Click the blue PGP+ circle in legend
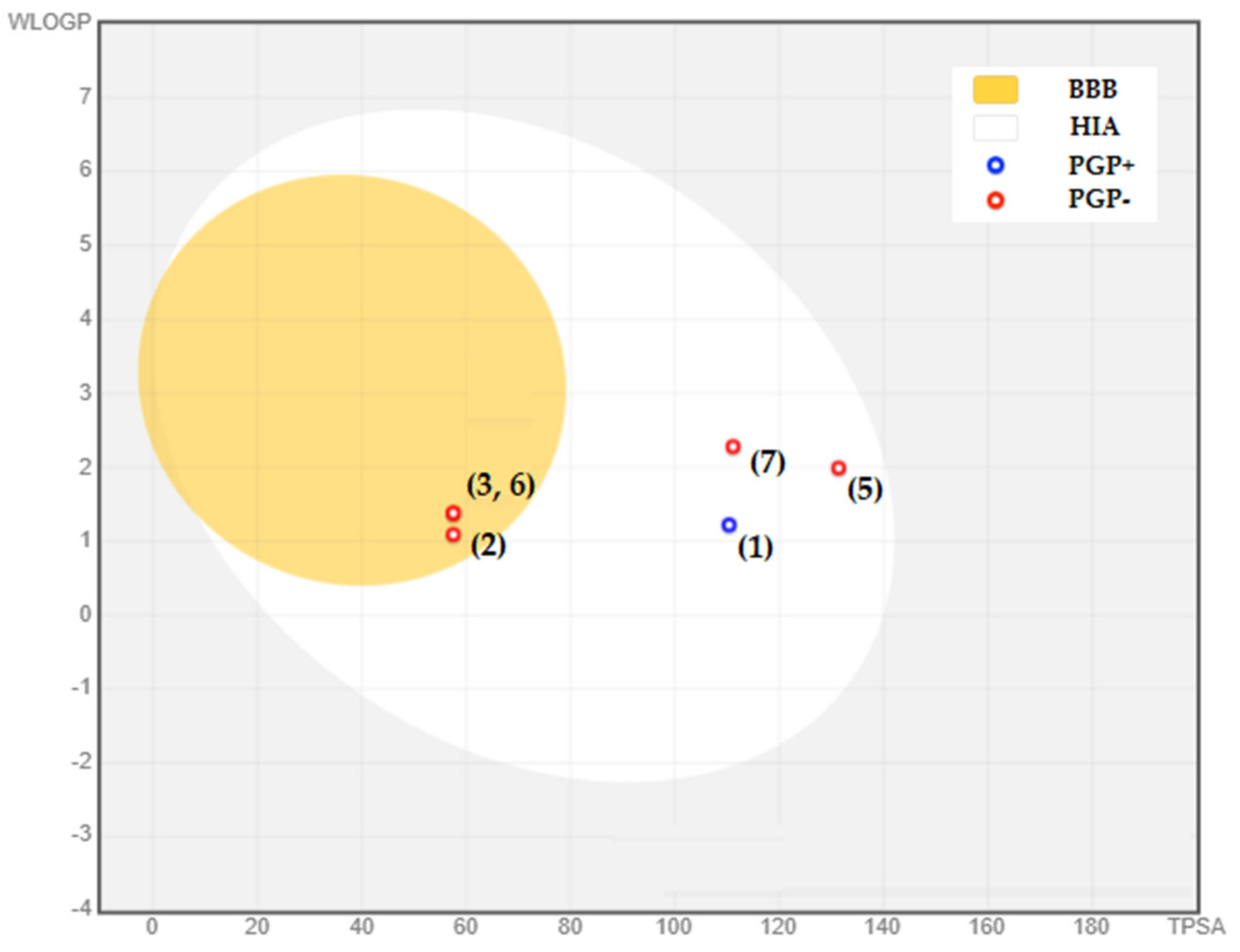 point(995,166)
